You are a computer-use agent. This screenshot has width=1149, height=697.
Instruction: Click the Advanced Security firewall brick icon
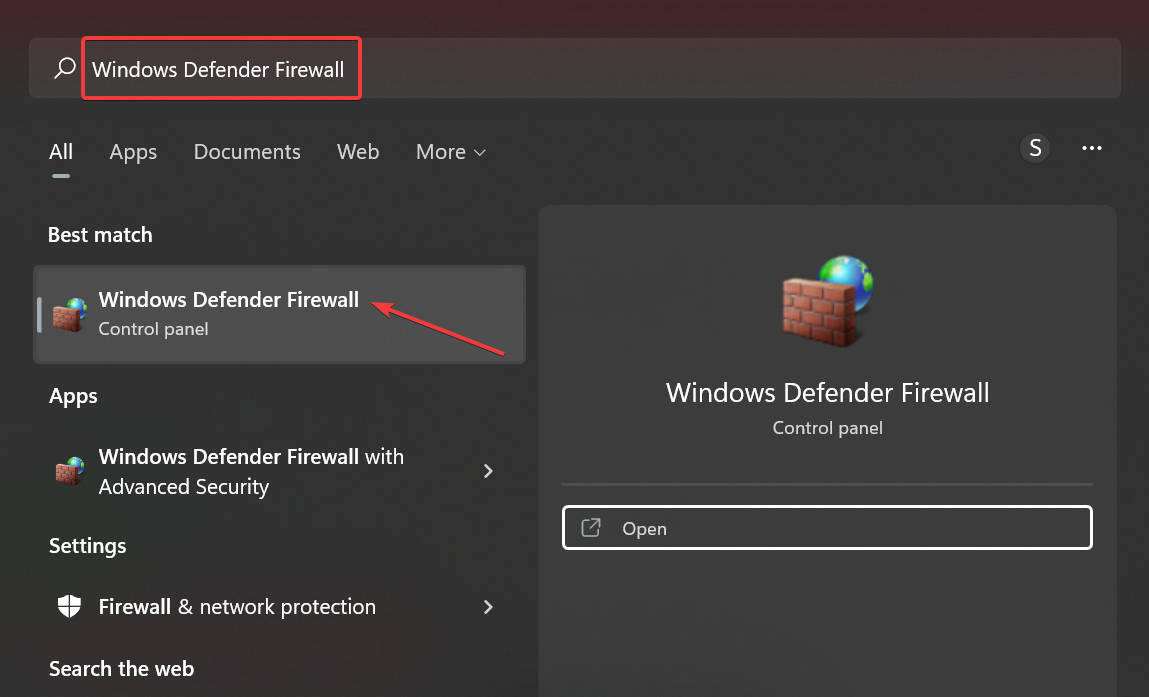pyautogui.click(x=70, y=471)
